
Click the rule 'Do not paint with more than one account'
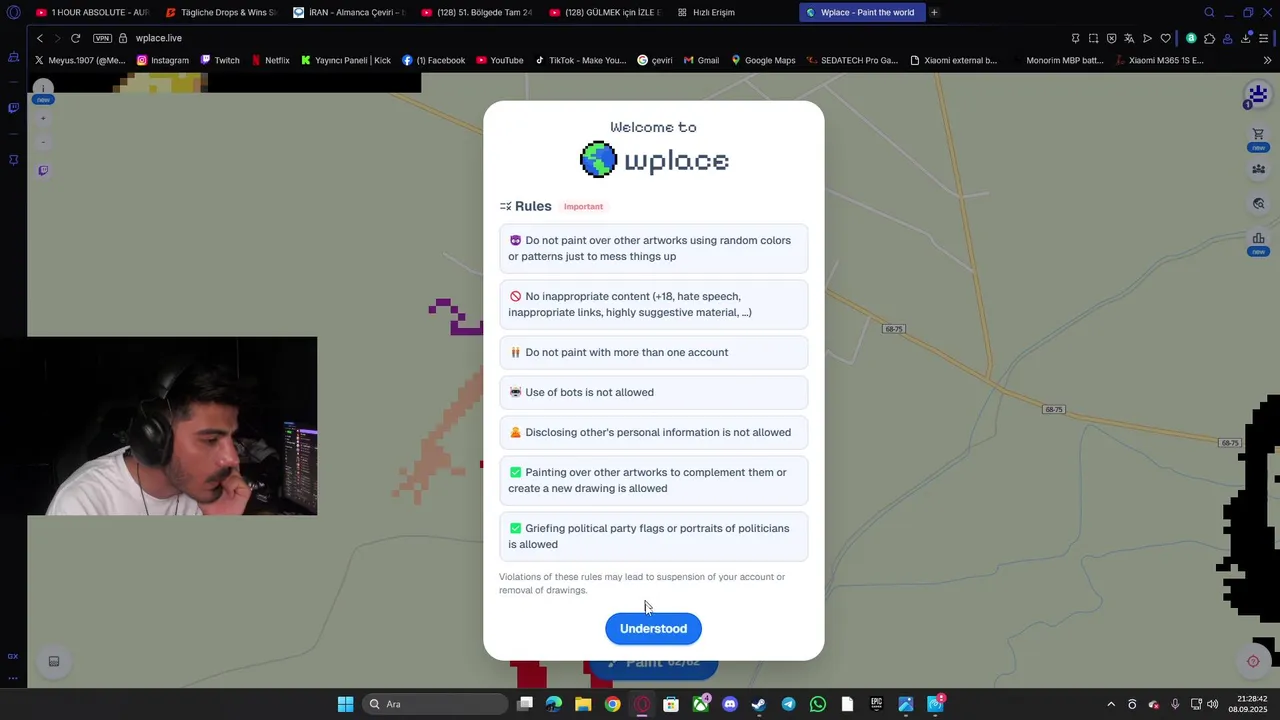pos(653,352)
